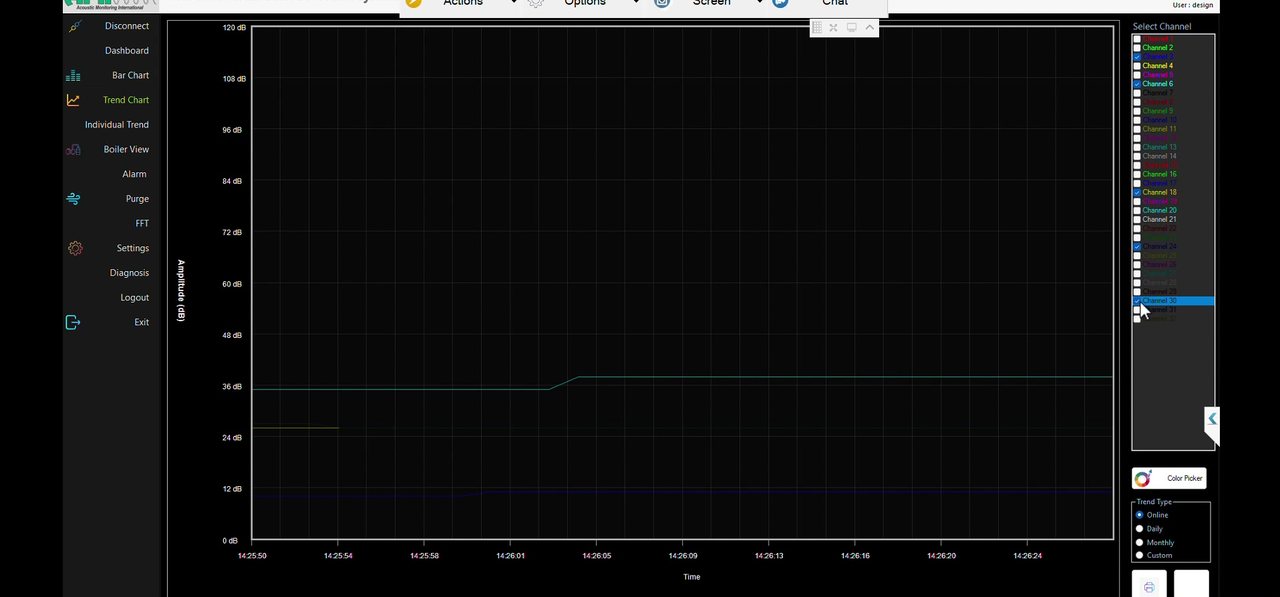Viewport: 1280px width, 597px height.
Task: Click the Boiler View label
Action: pyautogui.click(x=126, y=150)
